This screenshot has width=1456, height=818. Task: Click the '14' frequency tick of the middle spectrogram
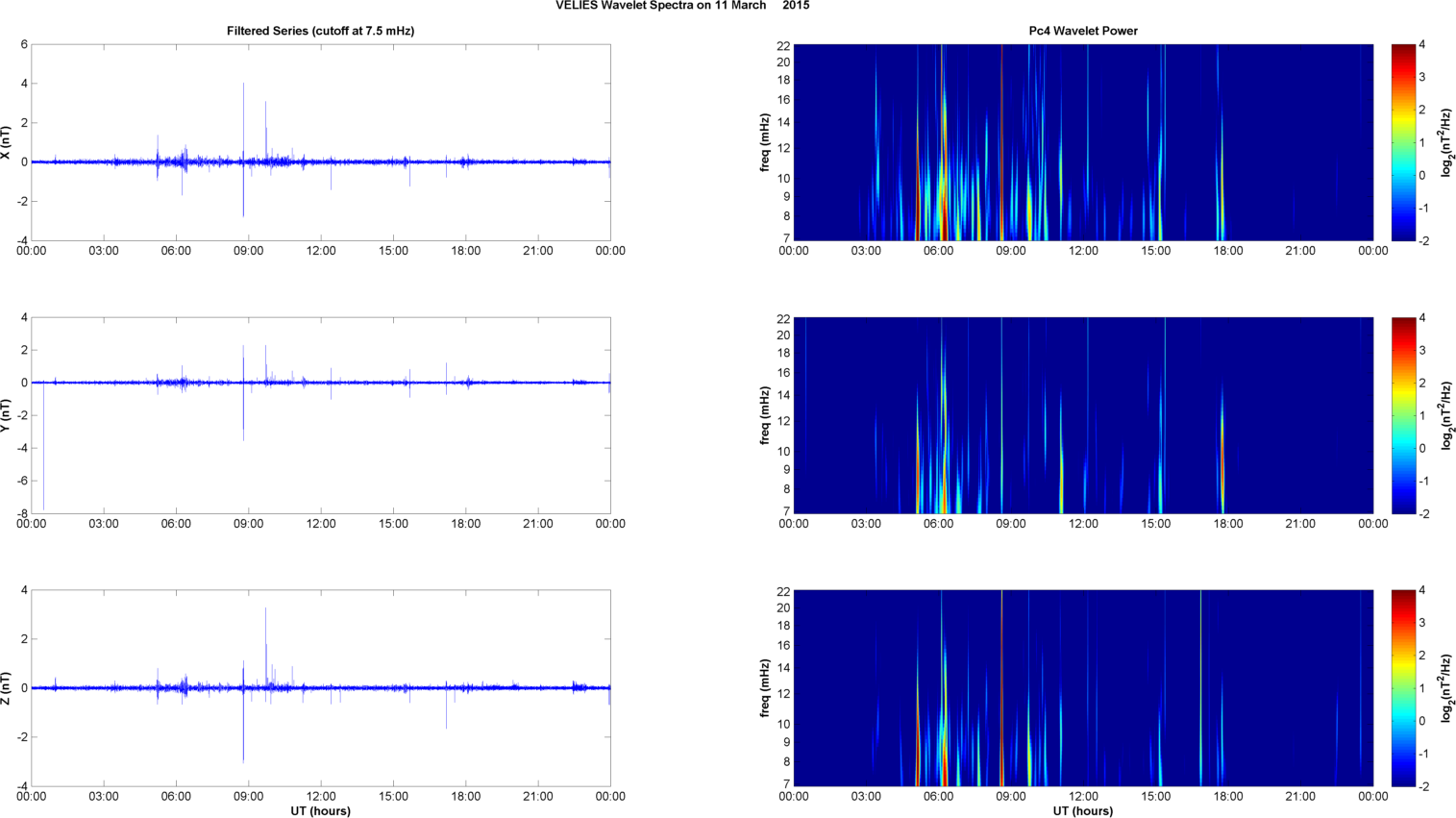point(783,395)
